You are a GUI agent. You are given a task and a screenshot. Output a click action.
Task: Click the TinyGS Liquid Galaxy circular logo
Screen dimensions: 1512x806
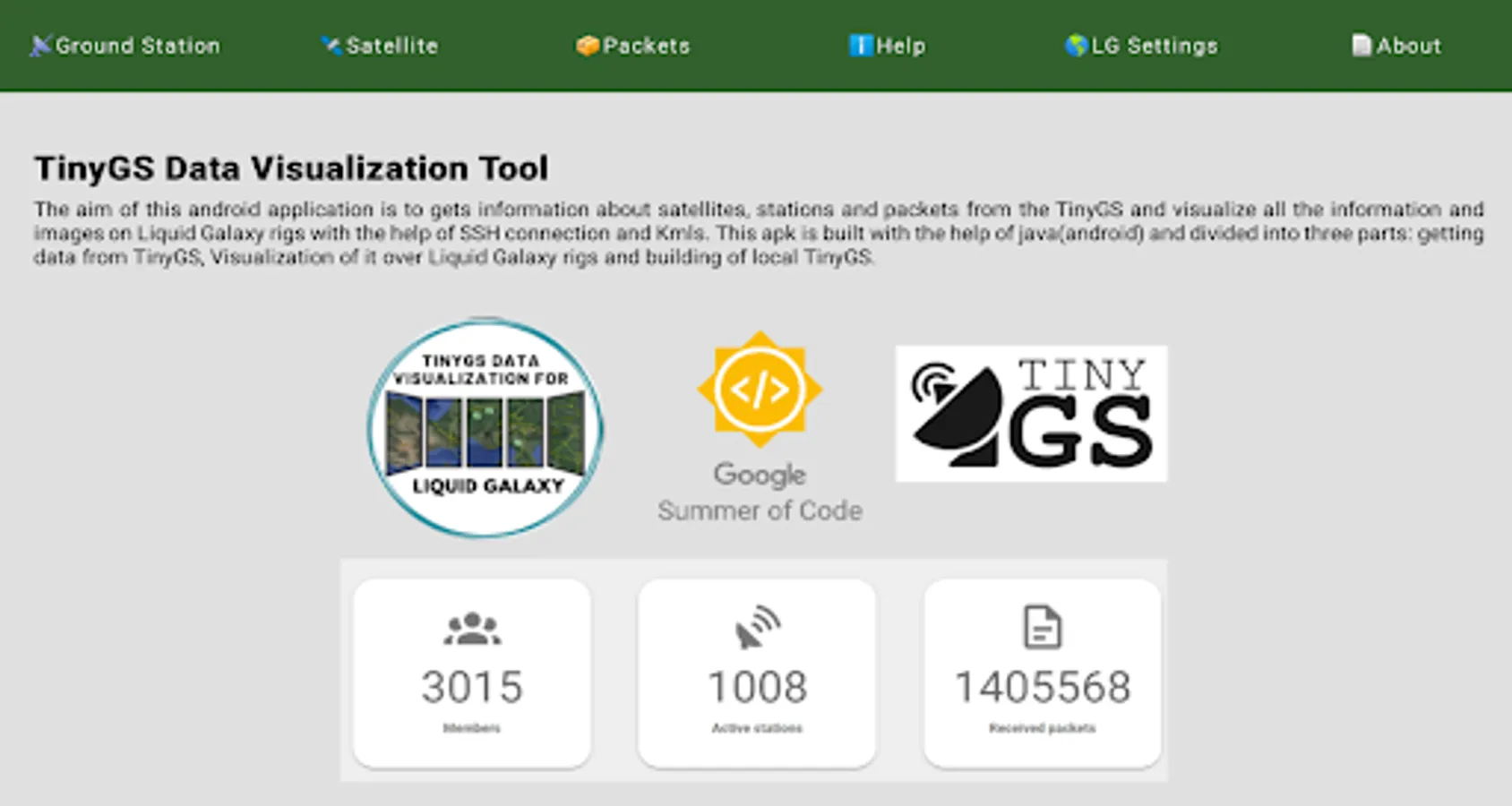pyautogui.click(x=485, y=428)
